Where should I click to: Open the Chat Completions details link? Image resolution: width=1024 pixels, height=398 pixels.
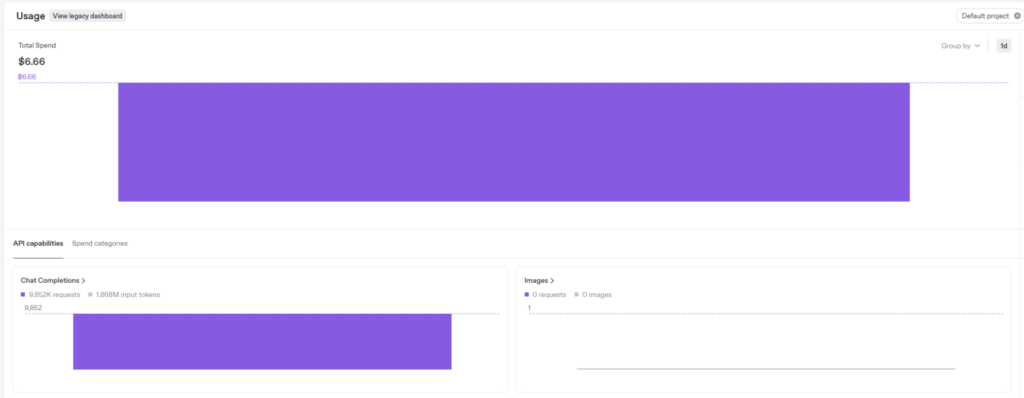point(53,280)
